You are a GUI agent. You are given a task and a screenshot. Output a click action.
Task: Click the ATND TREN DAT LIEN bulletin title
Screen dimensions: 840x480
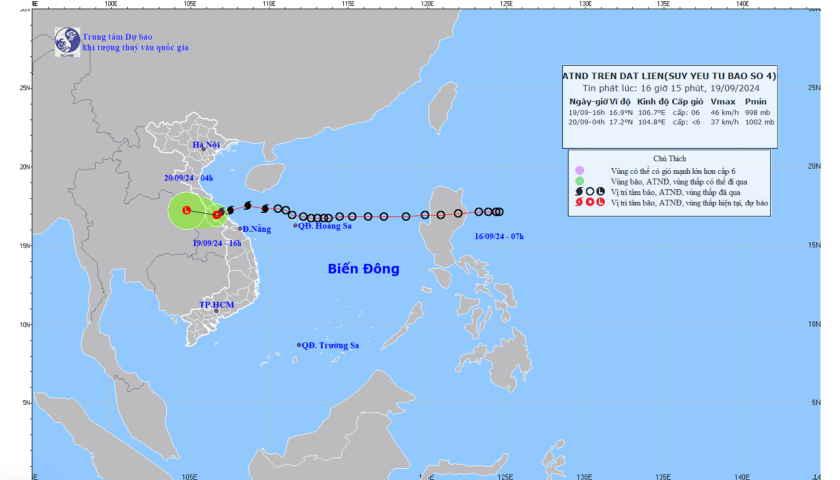tap(669, 76)
